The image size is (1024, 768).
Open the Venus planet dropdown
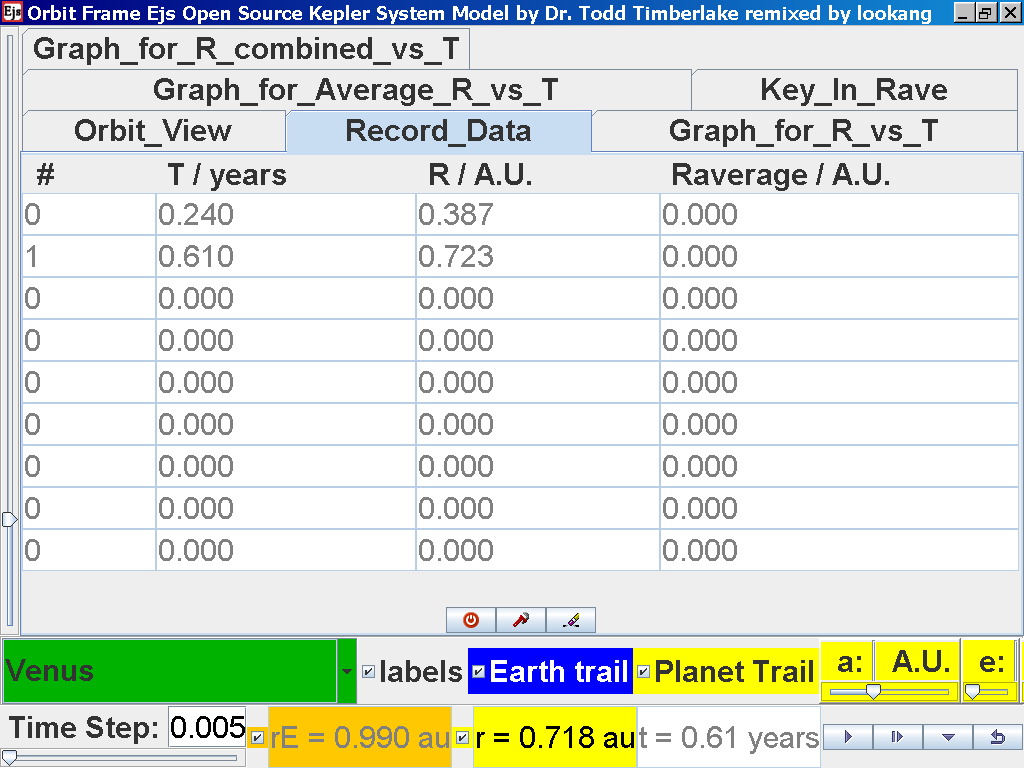click(347, 672)
